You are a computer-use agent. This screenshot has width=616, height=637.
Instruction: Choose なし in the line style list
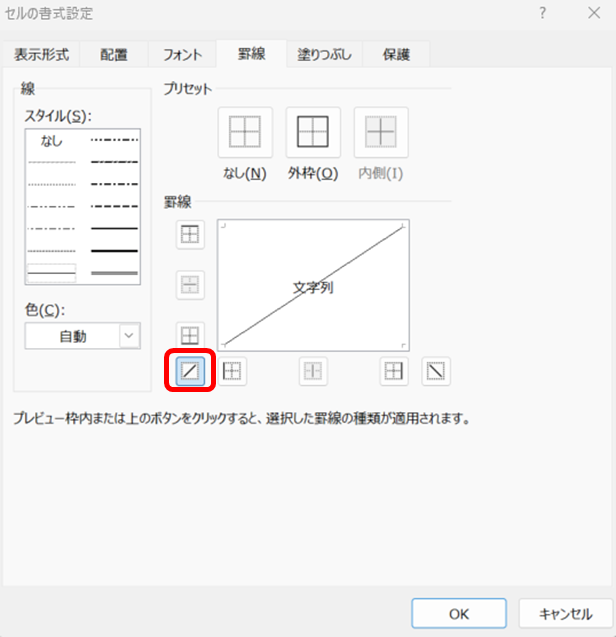point(51,141)
